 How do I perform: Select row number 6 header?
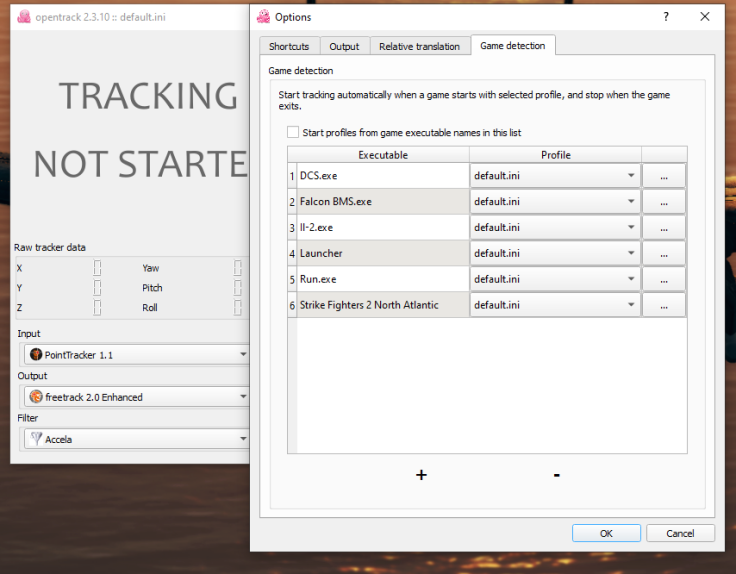coord(292,305)
